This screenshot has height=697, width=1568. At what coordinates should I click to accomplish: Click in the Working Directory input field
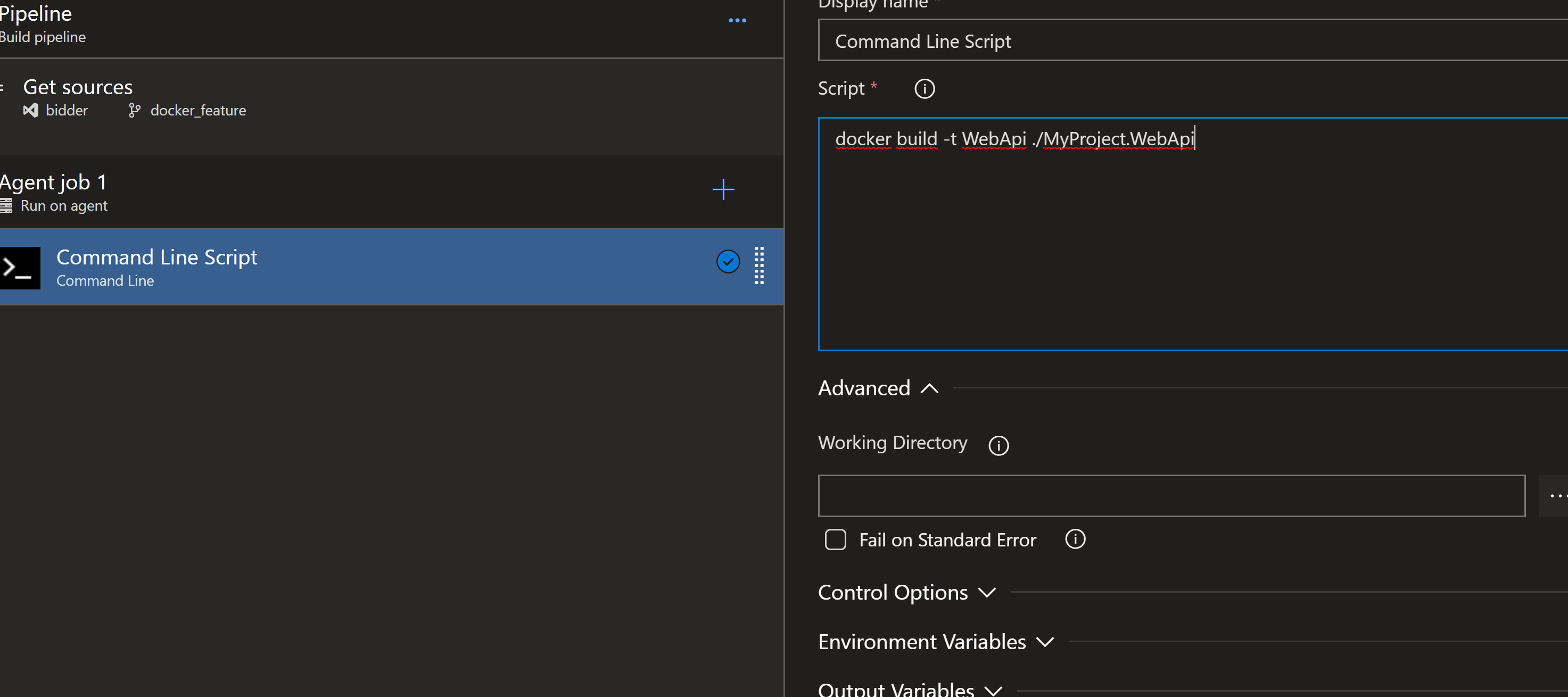click(1170, 495)
